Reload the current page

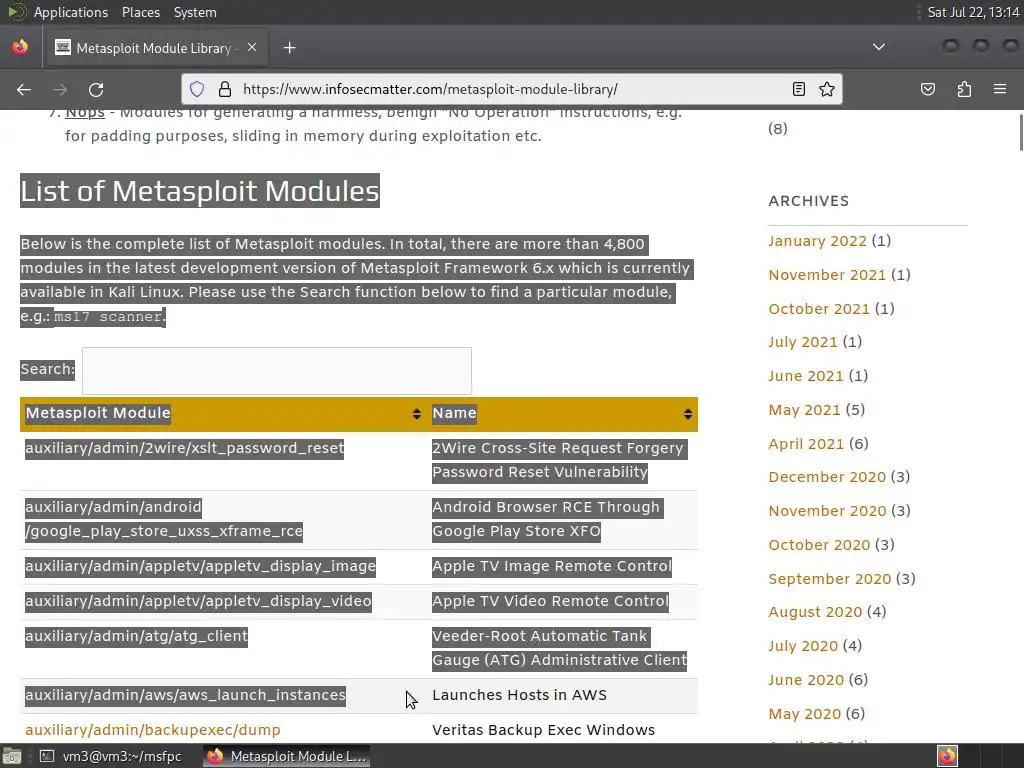[x=96, y=89]
